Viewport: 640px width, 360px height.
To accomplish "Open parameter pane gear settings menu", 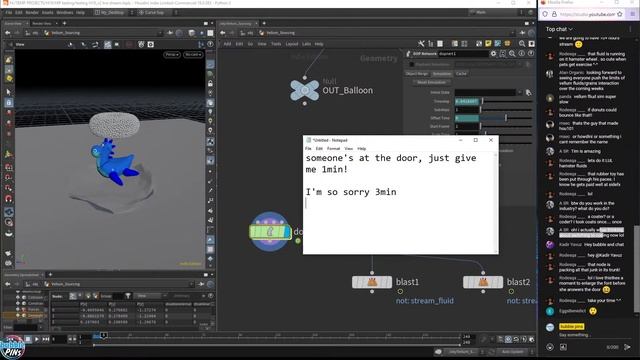I will tap(493, 53).
